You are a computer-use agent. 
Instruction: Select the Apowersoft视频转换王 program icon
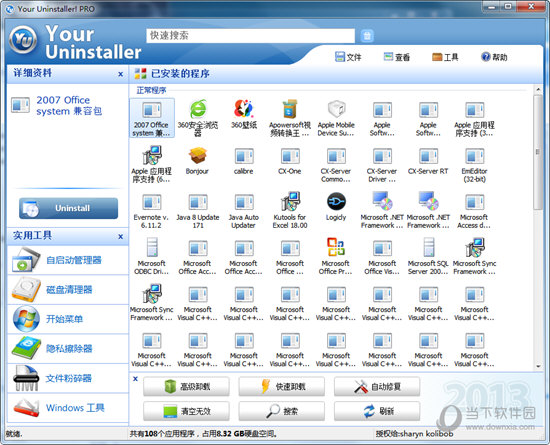[290, 117]
